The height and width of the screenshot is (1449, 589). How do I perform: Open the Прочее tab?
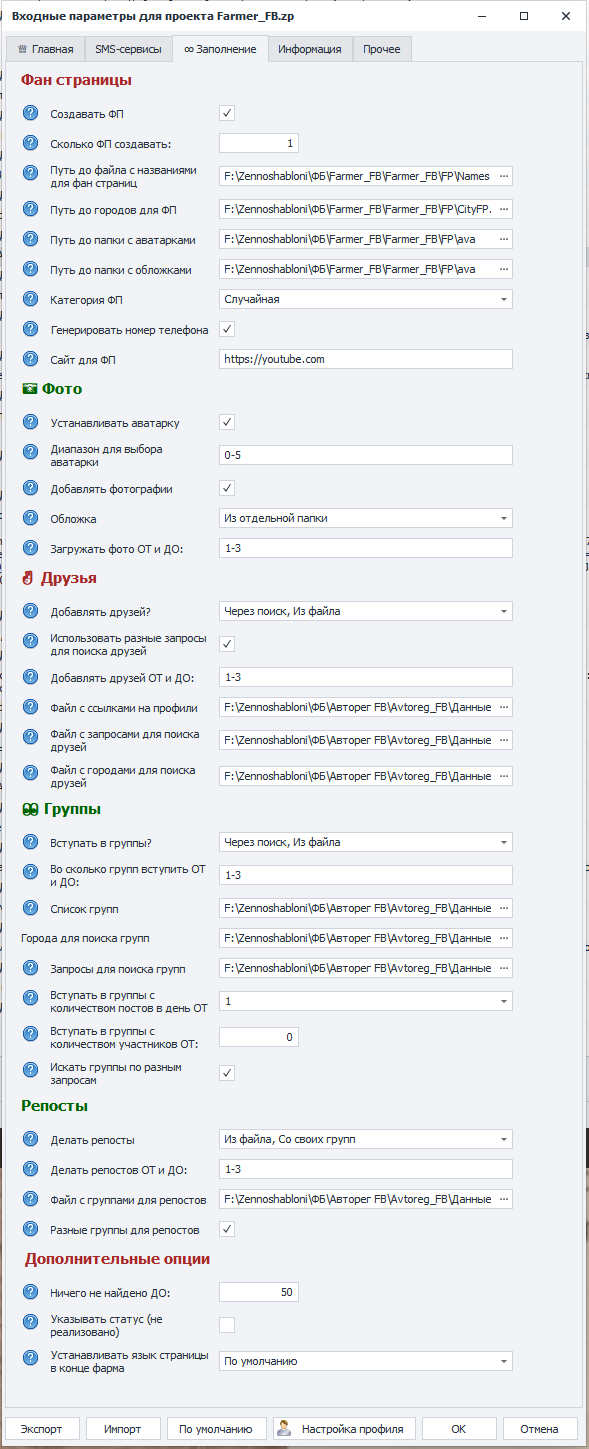[x=382, y=49]
